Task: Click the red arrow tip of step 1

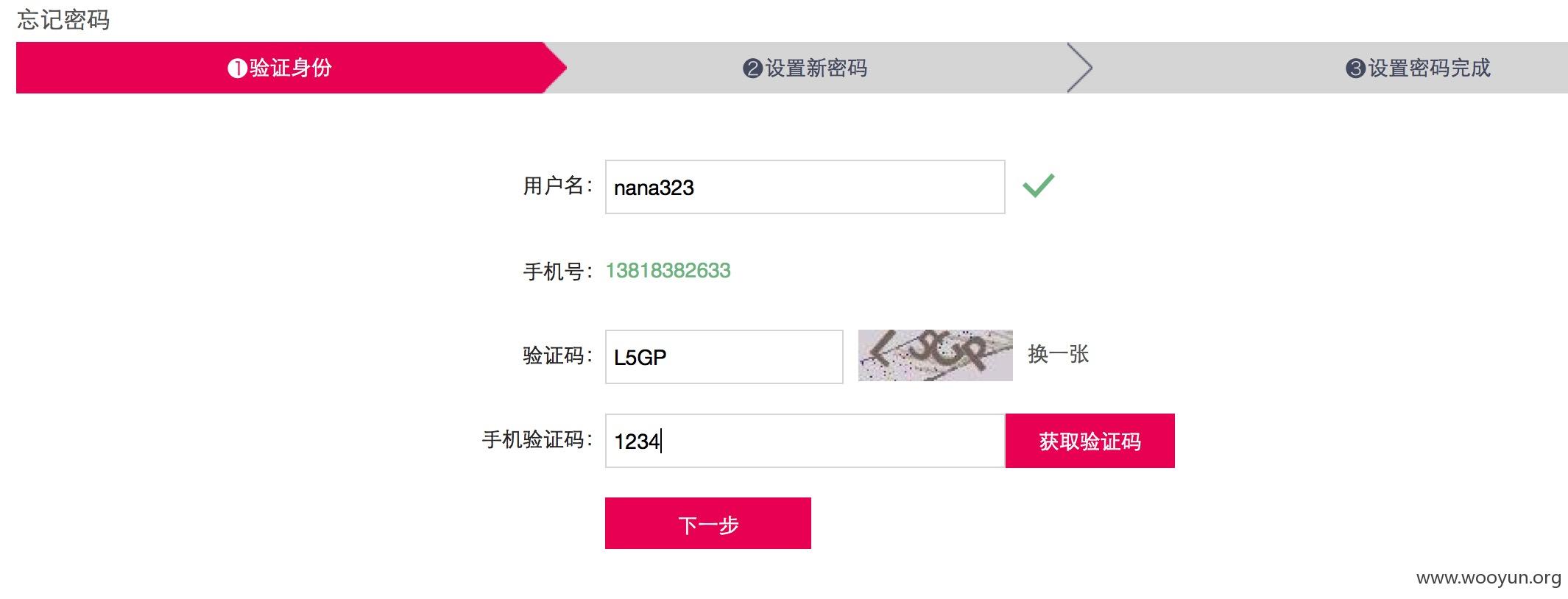Action: [555, 68]
